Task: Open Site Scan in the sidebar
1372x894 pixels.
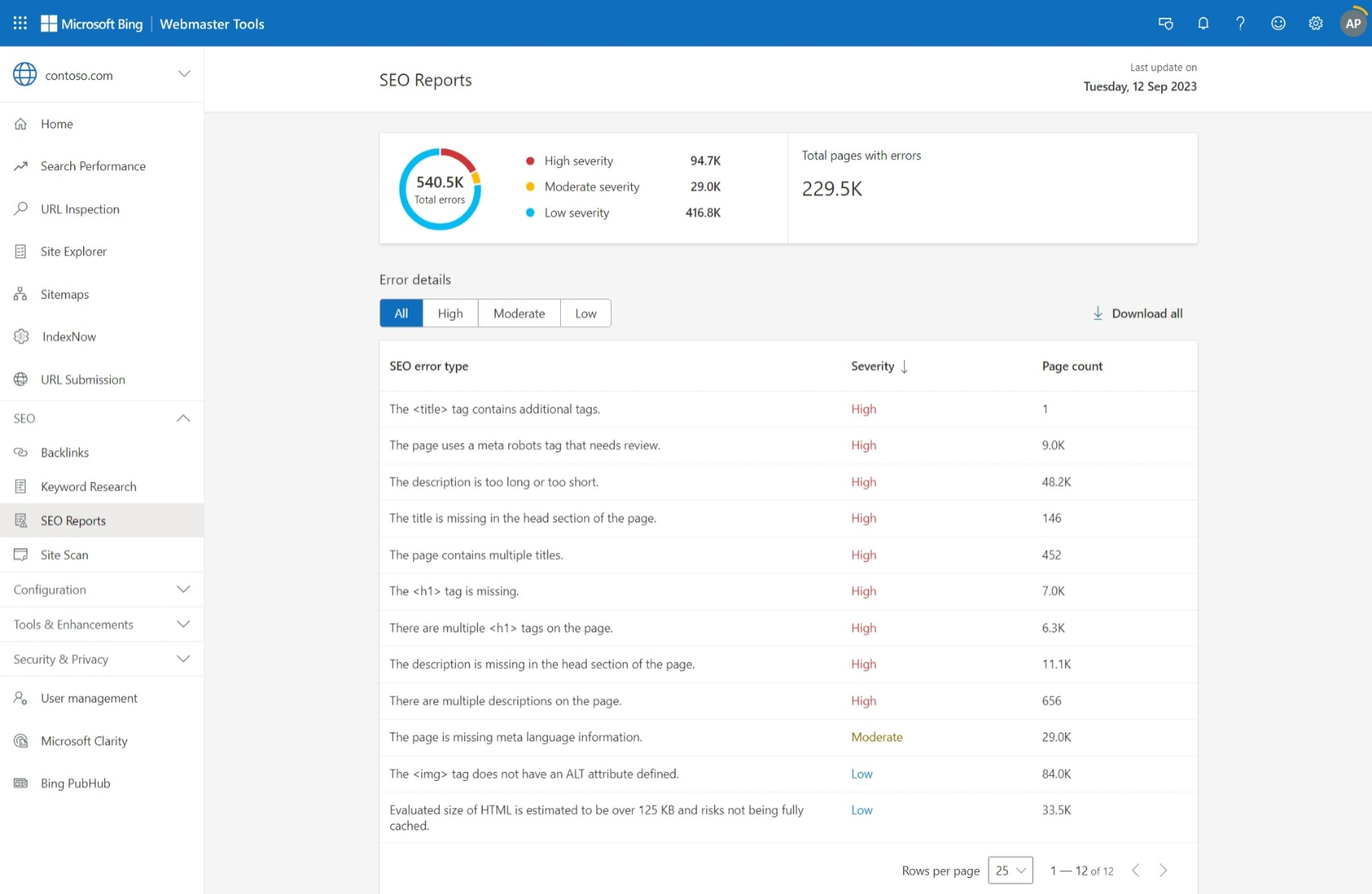Action: tap(65, 555)
